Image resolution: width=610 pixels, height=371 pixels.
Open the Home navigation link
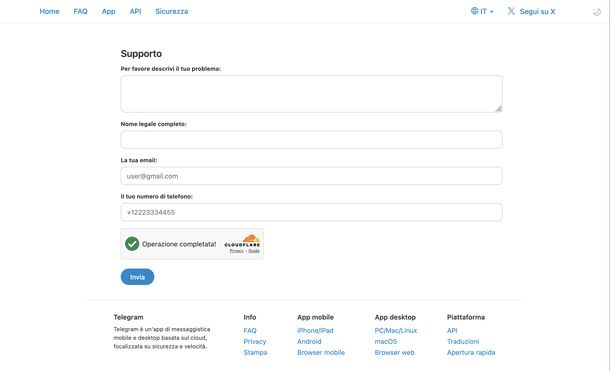[49, 11]
